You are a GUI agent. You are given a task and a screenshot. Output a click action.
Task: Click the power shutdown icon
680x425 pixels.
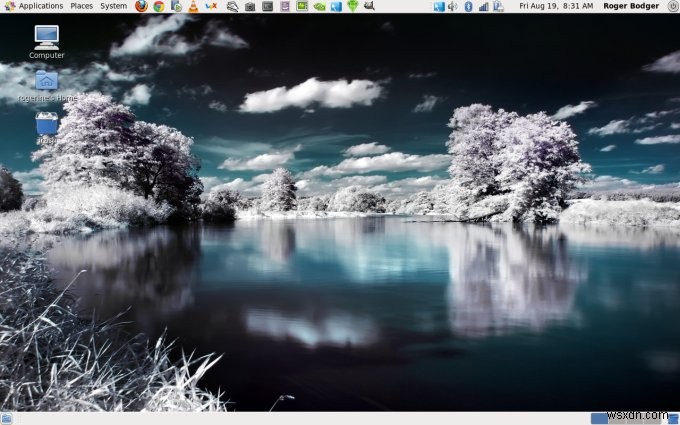[x=672, y=6]
